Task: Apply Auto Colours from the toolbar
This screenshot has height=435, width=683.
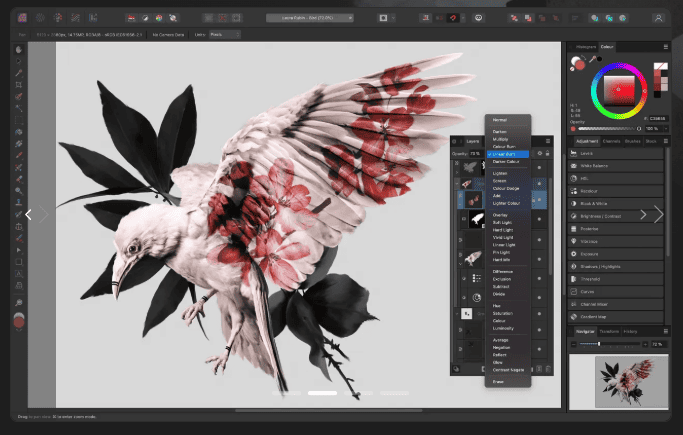Action: (159, 18)
